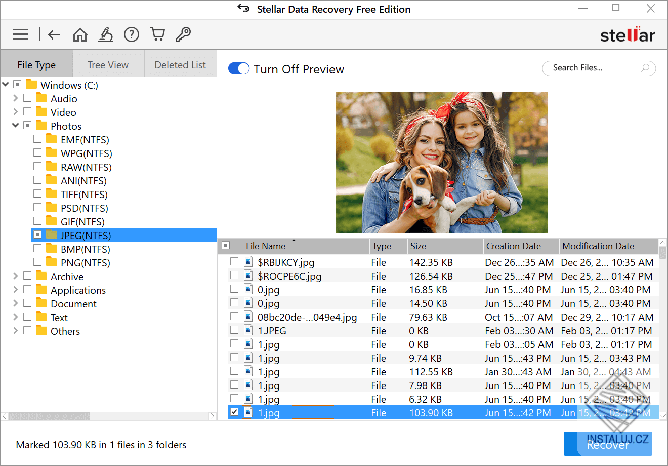The height and width of the screenshot is (466, 668).
Task: Select the BMP(NTFS) tree item
Action: [x=85, y=249]
